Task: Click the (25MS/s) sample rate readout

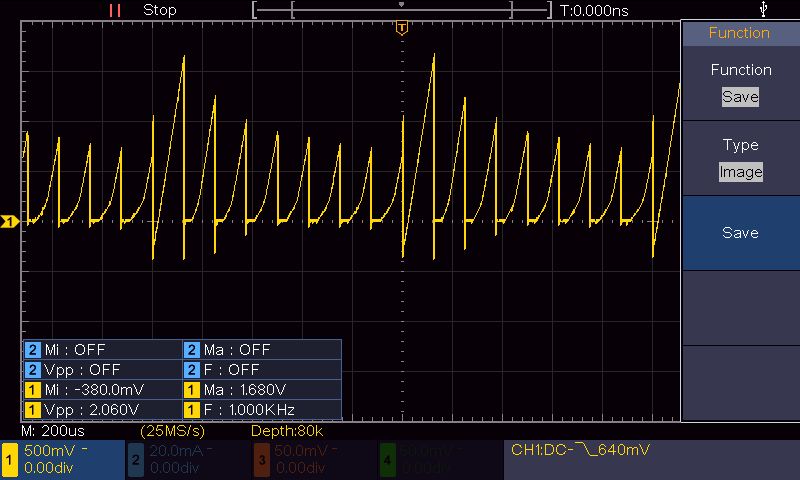Action: coord(172,431)
